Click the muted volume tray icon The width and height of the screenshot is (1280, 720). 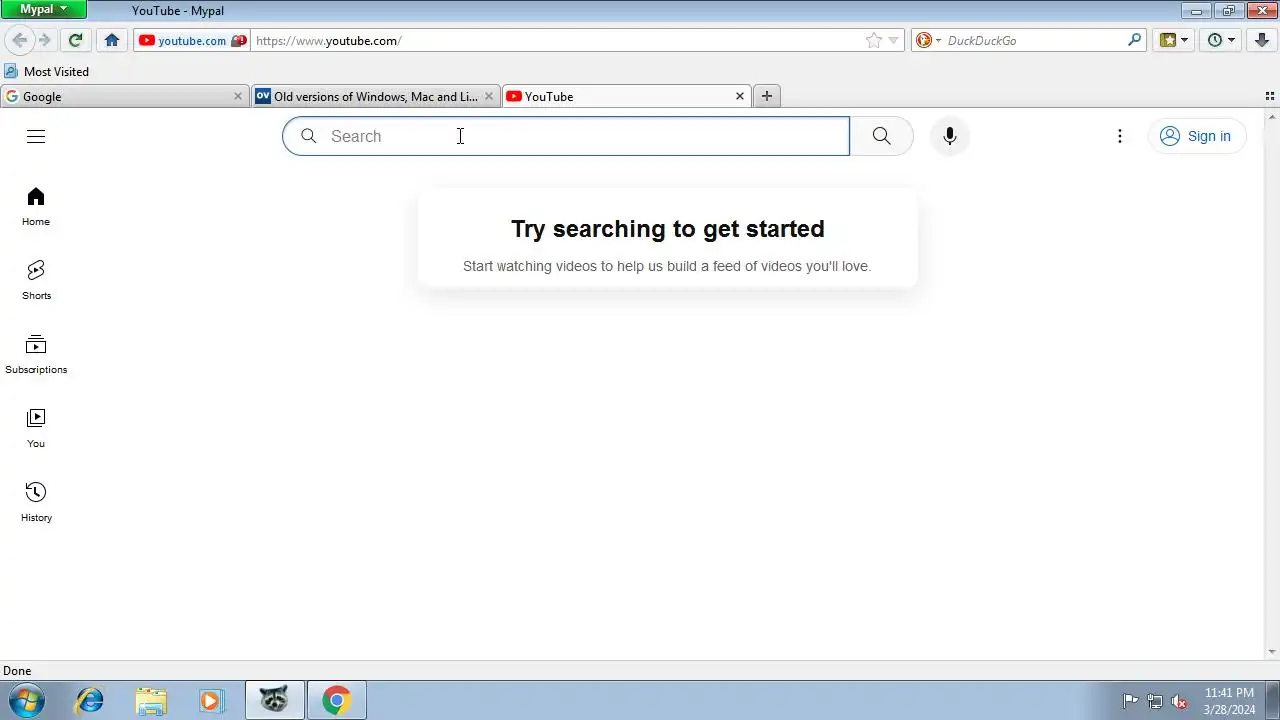1179,701
